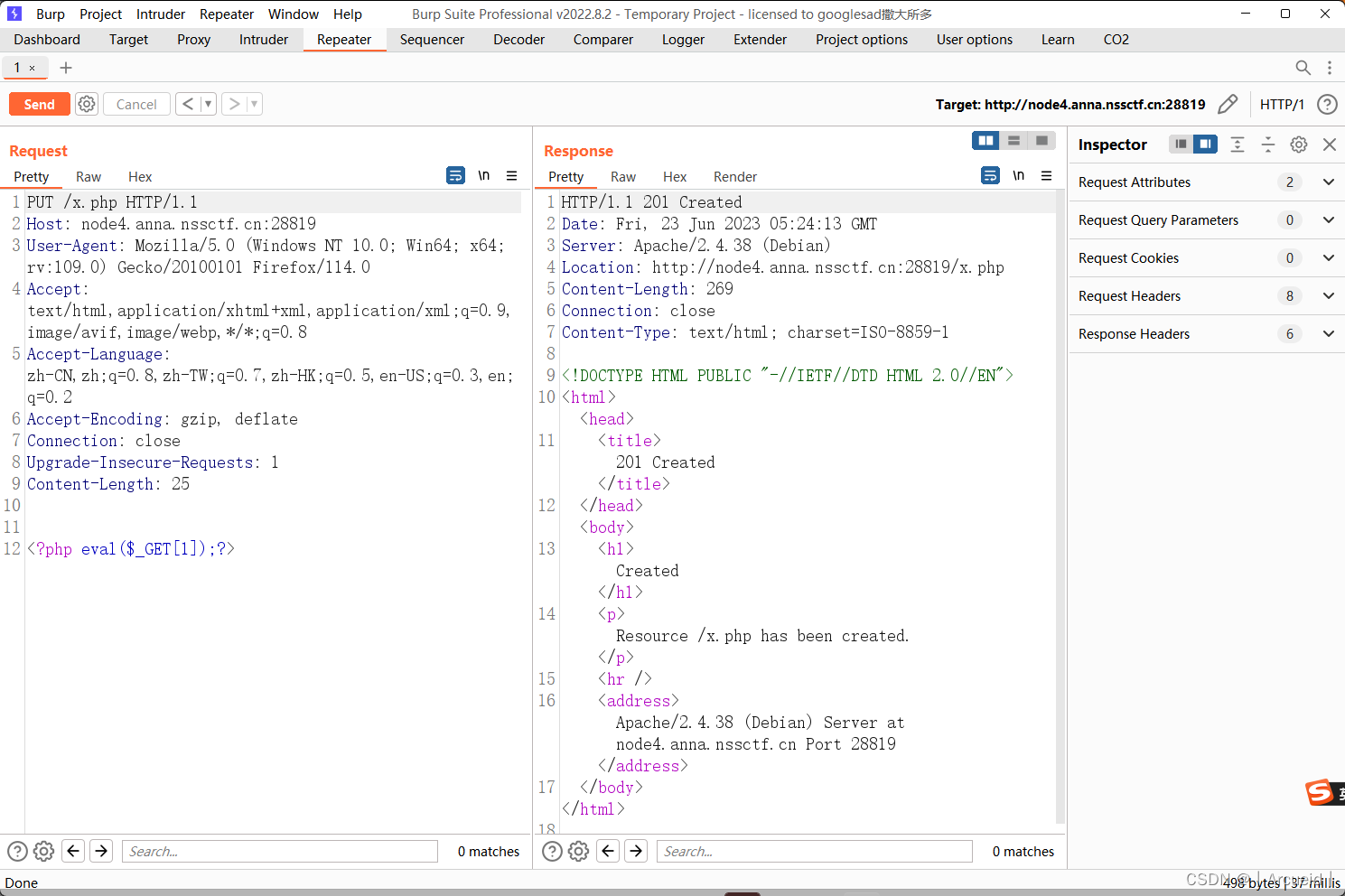Viewport: 1345px width, 896px height.
Task: Open request settings gear next to Send
Action: pyautogui.click(x=87, y=104)
